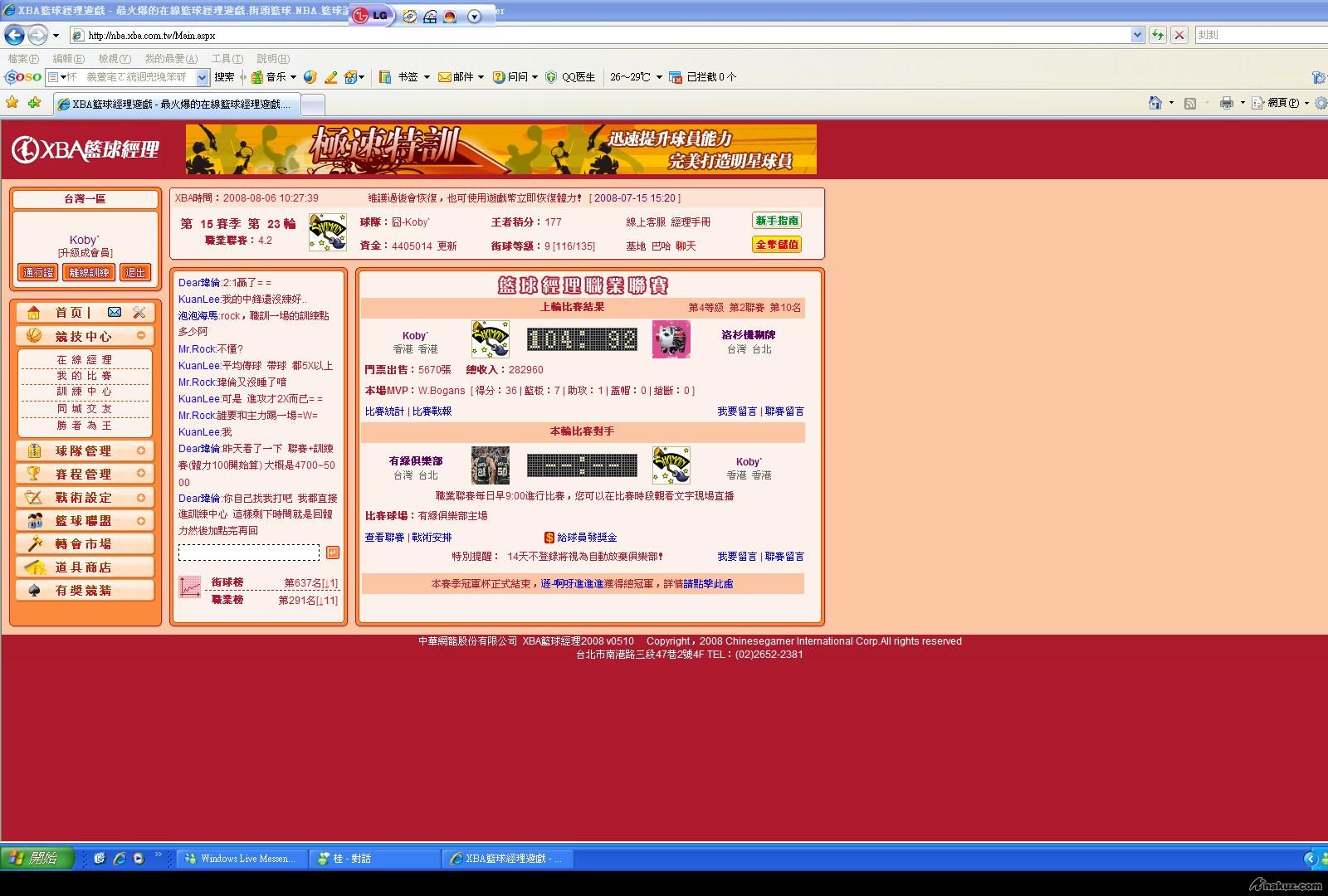Open the 檔案(F) menu
1328x896 pixels.
[x=23, y=59]
